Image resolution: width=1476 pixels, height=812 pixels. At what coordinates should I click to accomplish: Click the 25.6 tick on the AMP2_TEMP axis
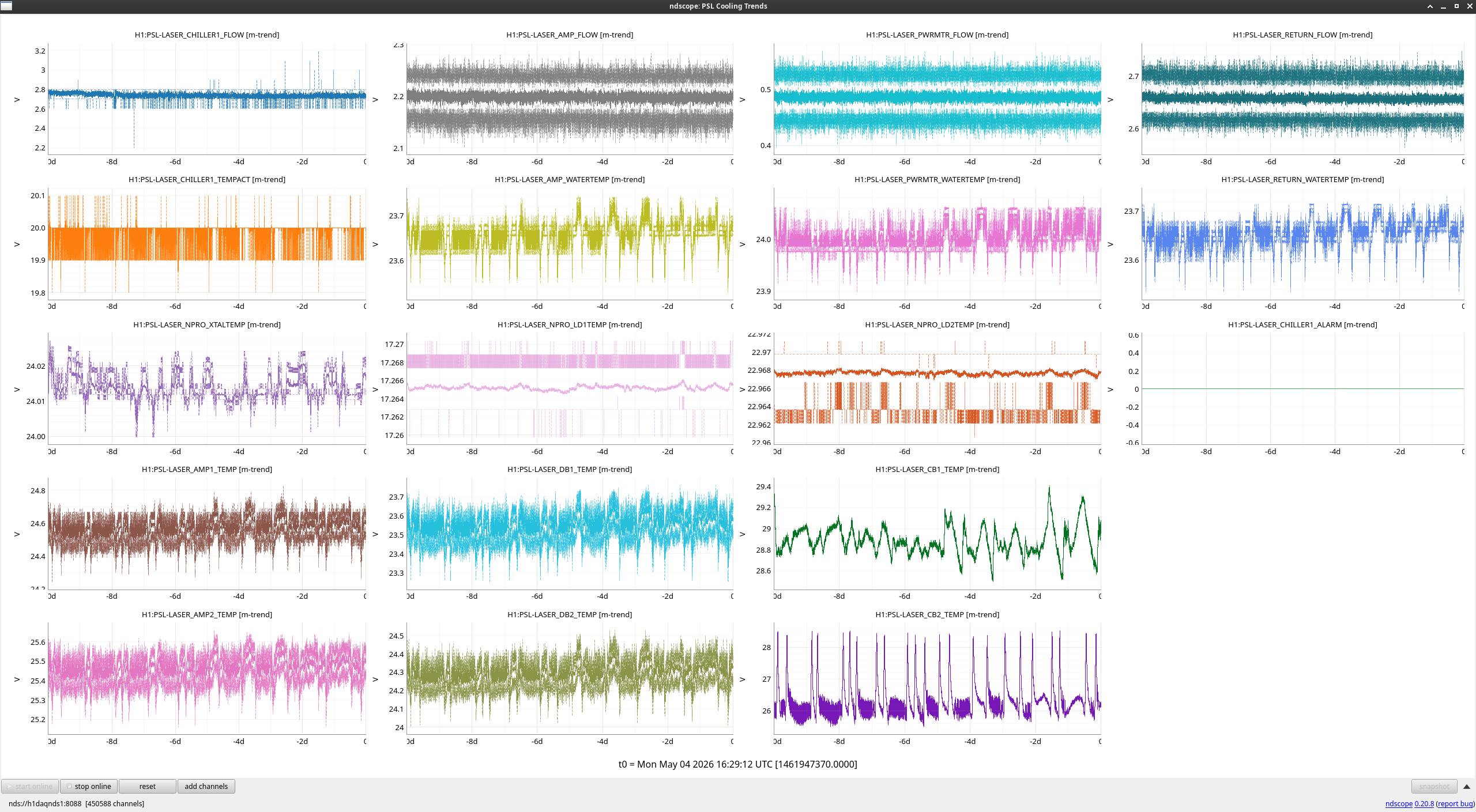pos(38,643)
